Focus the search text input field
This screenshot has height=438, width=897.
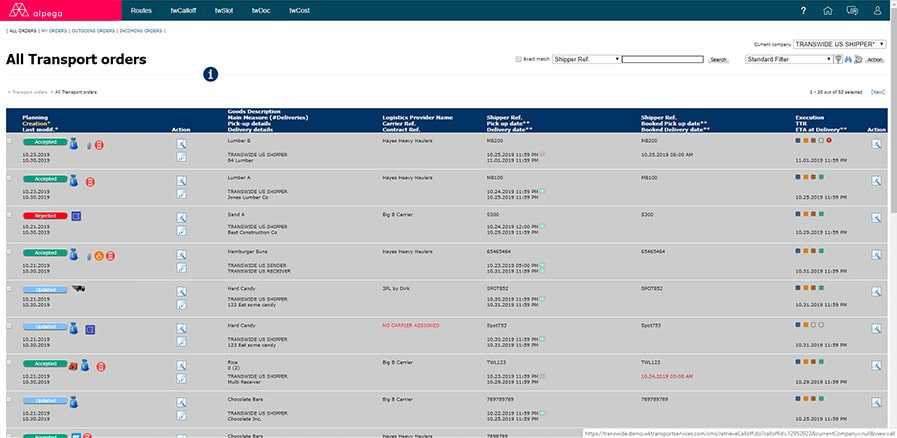(x=662, y=59)
